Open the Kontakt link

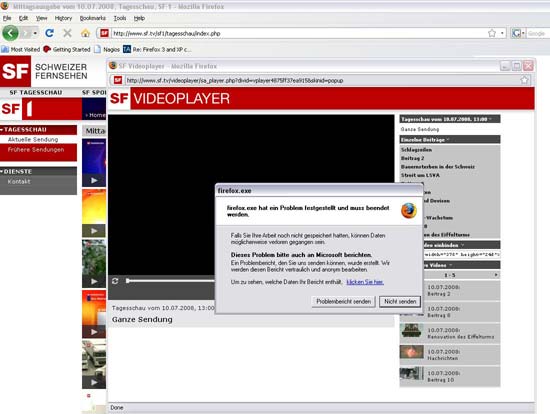(x=19, y=181)
